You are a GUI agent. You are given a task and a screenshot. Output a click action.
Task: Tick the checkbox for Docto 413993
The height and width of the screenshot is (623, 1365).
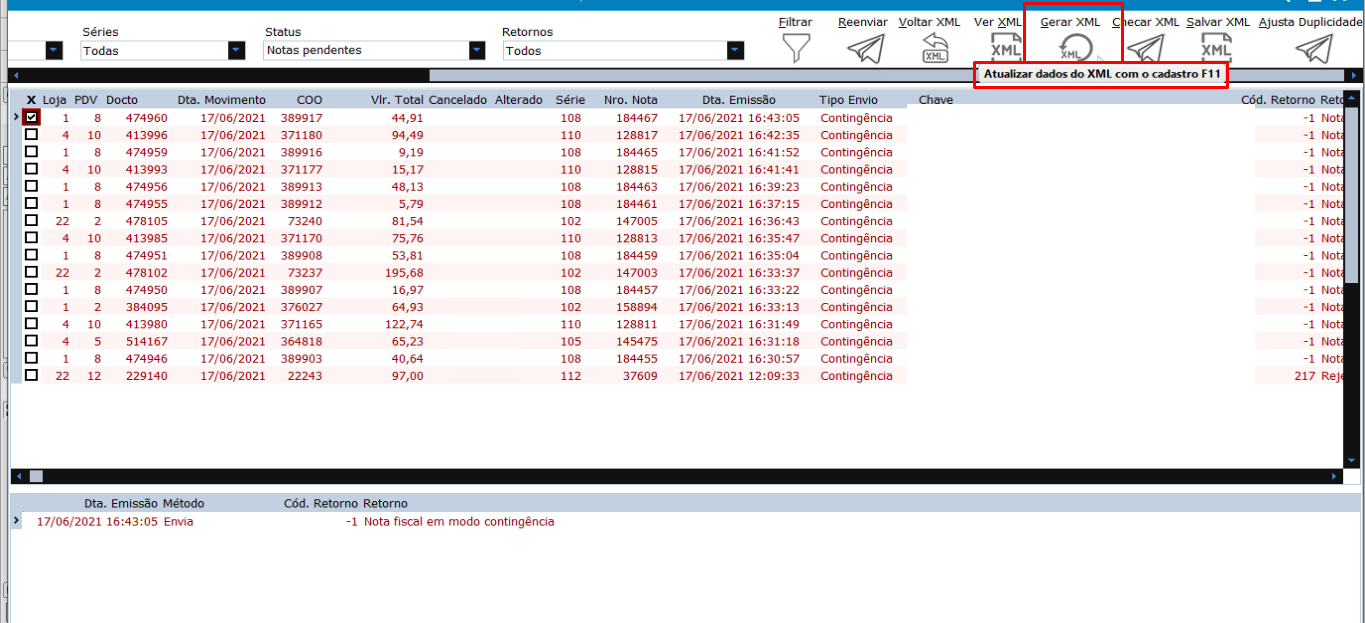(32, 169)
